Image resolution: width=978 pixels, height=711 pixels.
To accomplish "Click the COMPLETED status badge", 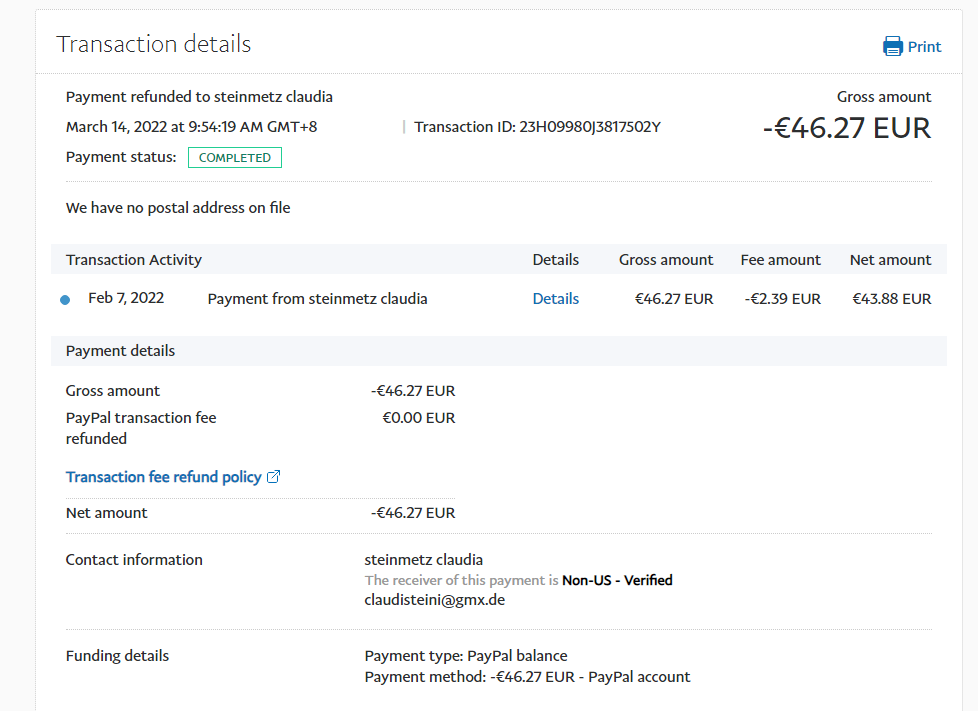I will 235,158.
